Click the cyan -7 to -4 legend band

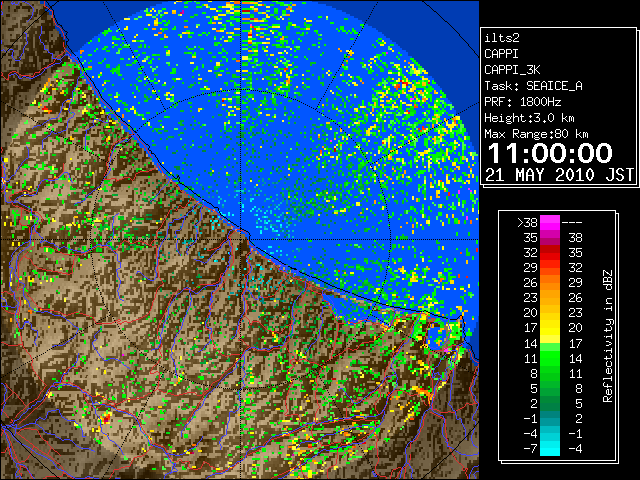[x=550, y=448]
